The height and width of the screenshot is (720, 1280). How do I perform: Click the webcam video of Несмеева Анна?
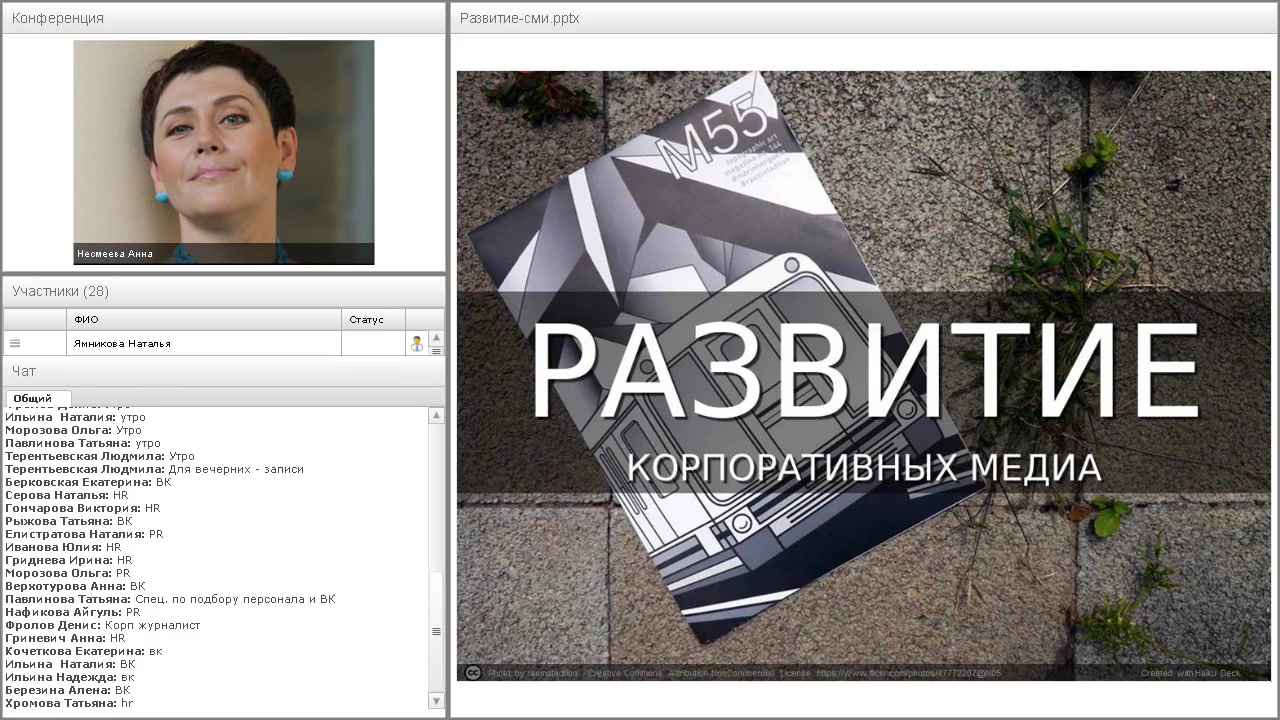(x=223, y=150)
